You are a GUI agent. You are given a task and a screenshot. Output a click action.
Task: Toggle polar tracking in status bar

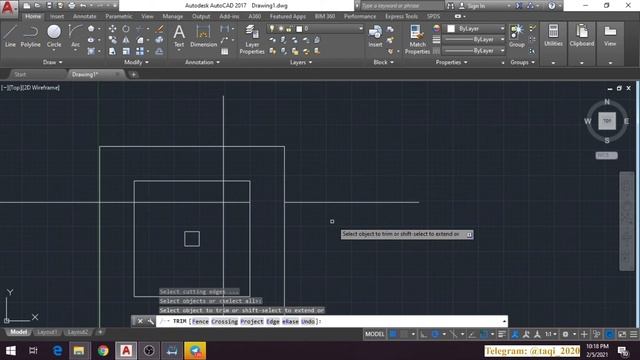[435, 334]
